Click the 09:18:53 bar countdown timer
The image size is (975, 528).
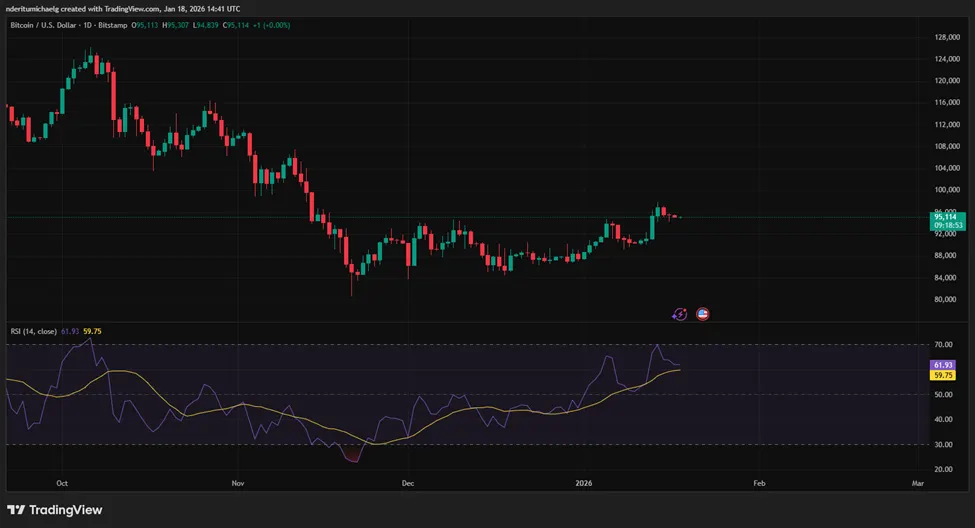(x=948, y=226)
